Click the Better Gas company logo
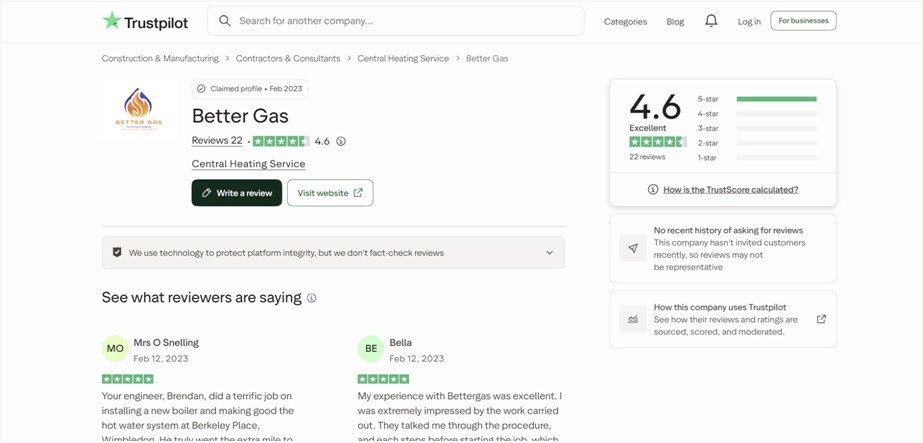The image size is (923, 443). click(x=138, y=109)
